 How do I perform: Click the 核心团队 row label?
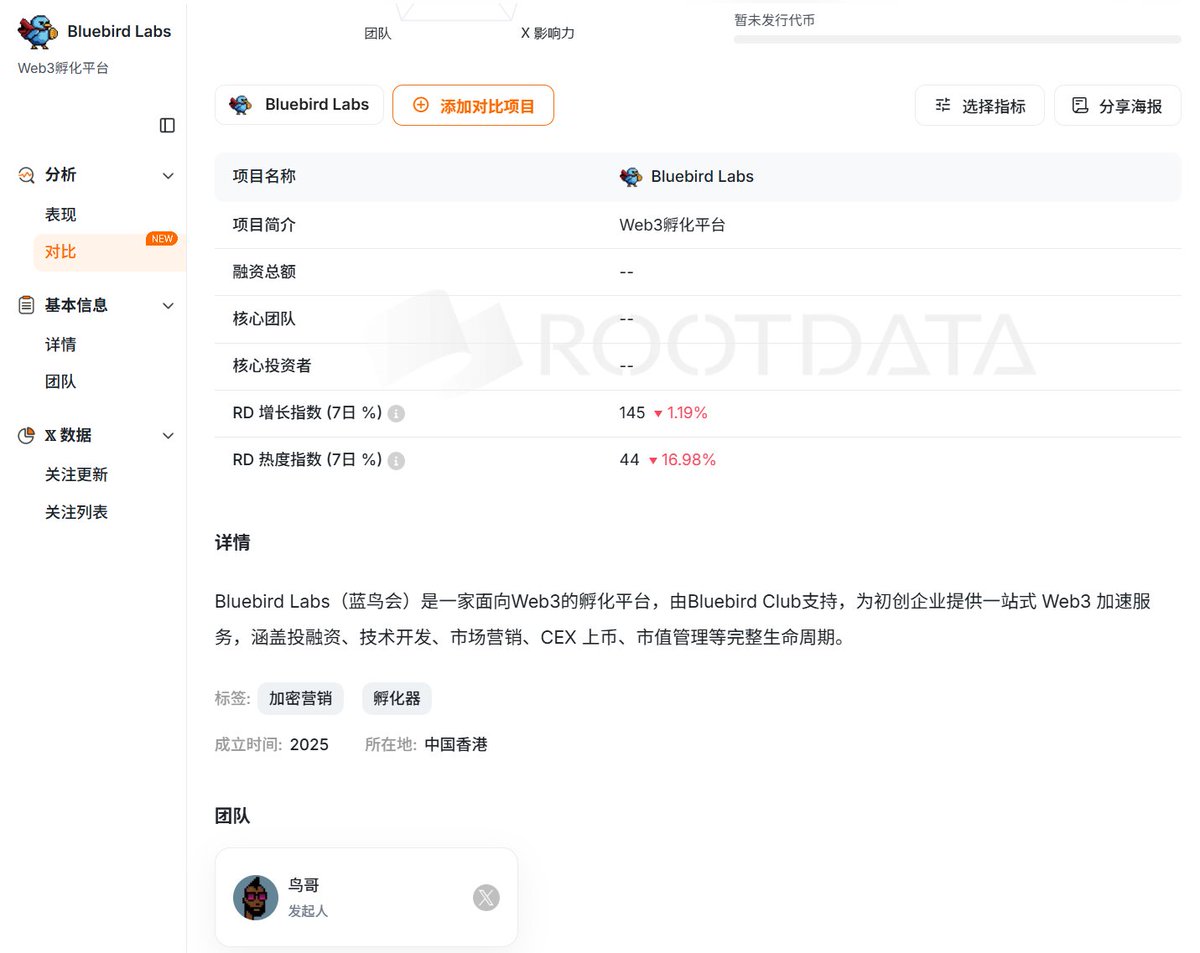(264, 319)
